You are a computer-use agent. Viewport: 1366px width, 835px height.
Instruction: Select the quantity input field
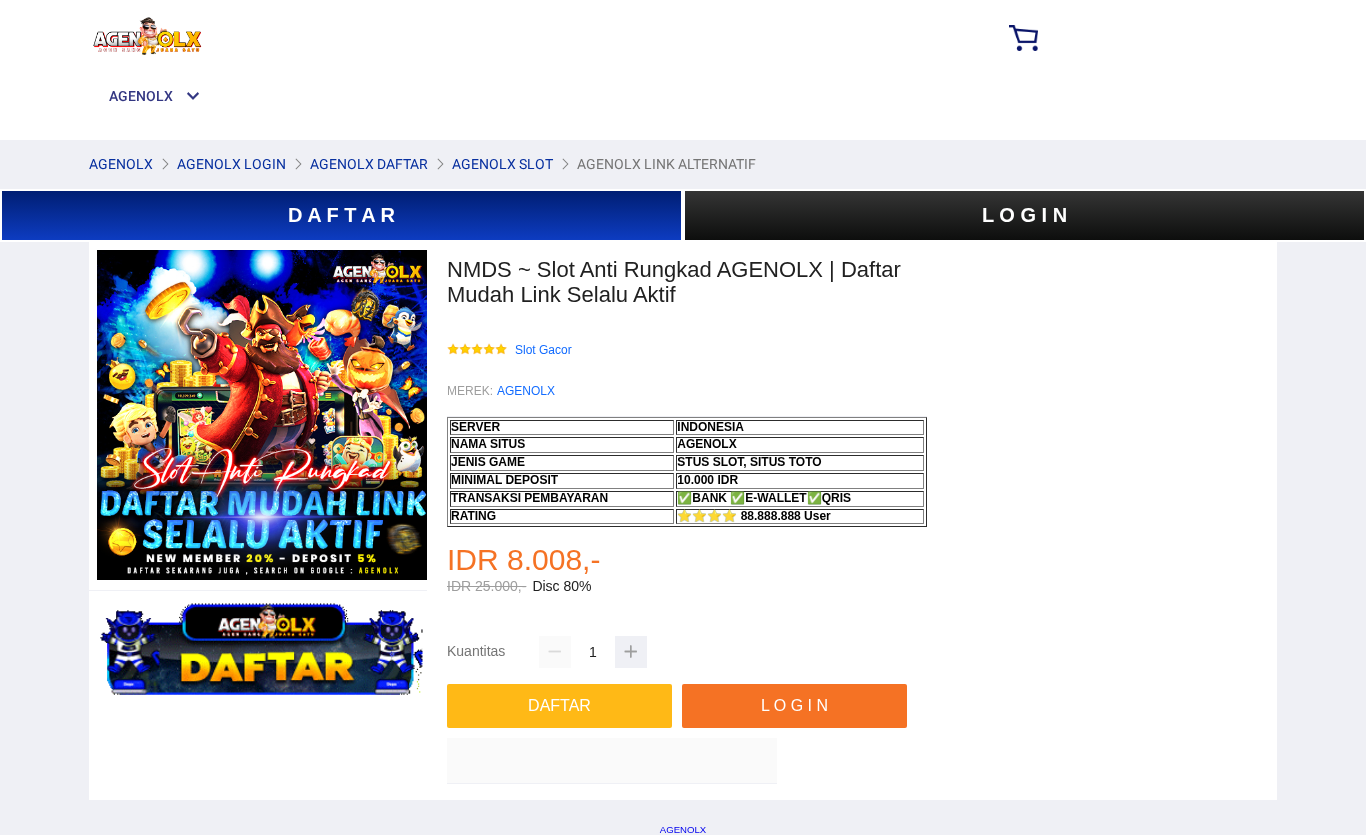[x=593, y=652]
